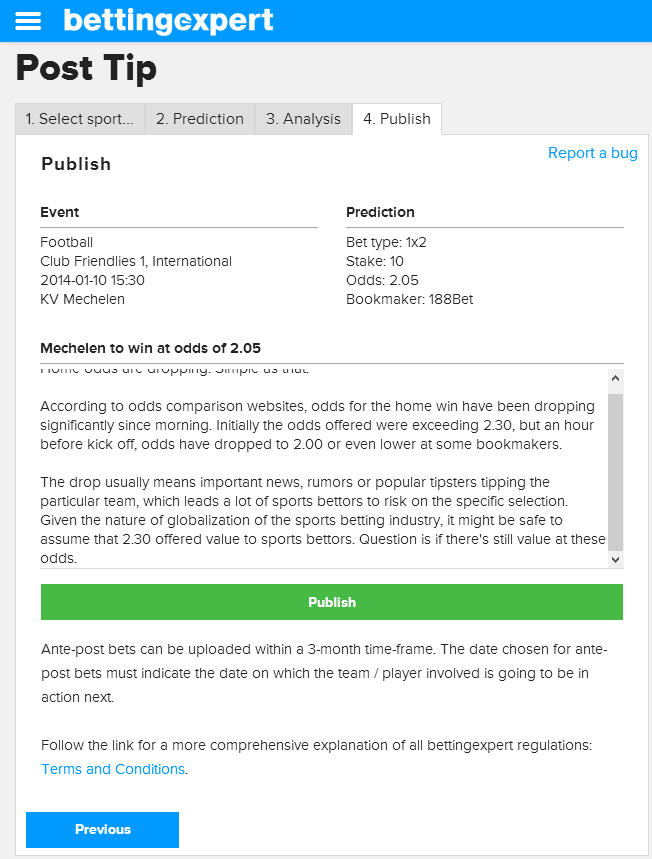Image resolution: width=652 pixels, height=859 pixels.
Task: Click the scrollbar down arrow
Action: click(615, 559)
